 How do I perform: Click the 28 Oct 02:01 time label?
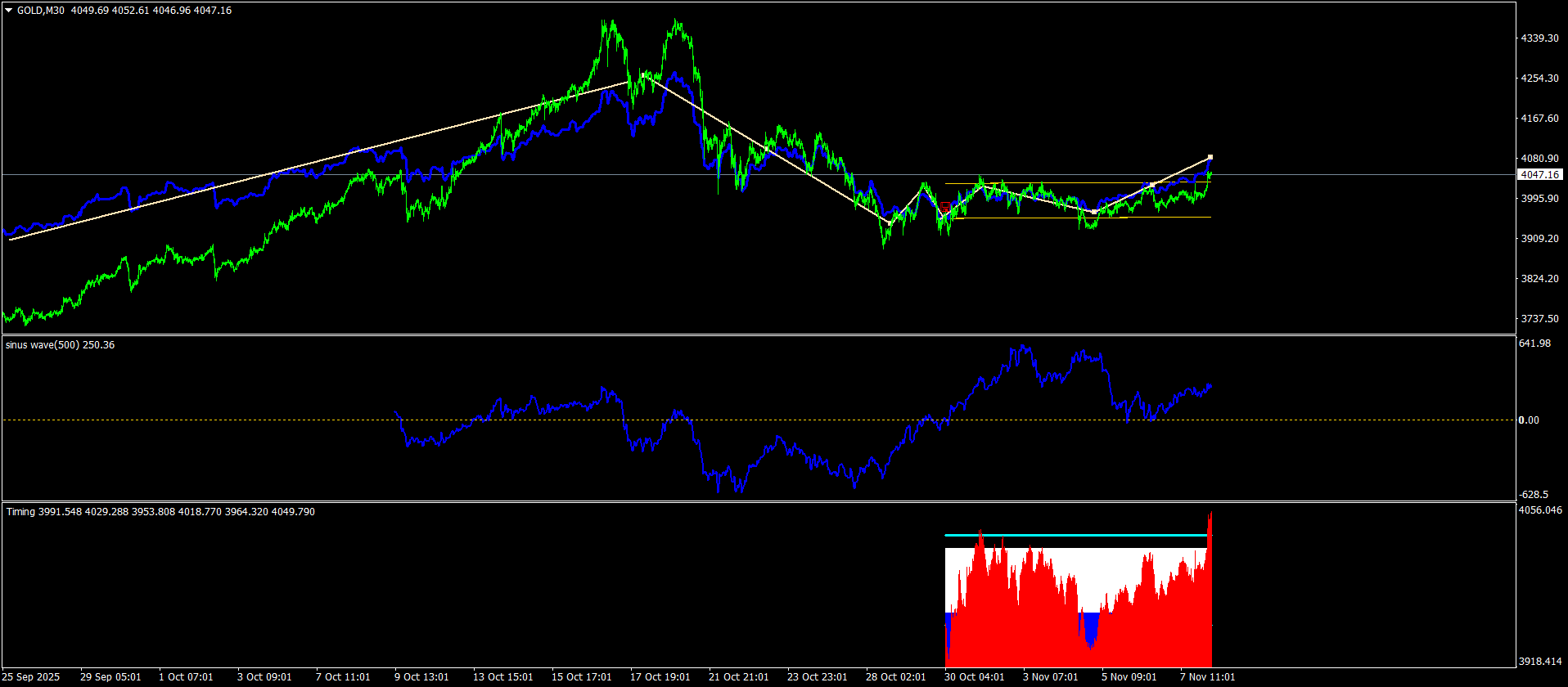click(x=896, y=677)
